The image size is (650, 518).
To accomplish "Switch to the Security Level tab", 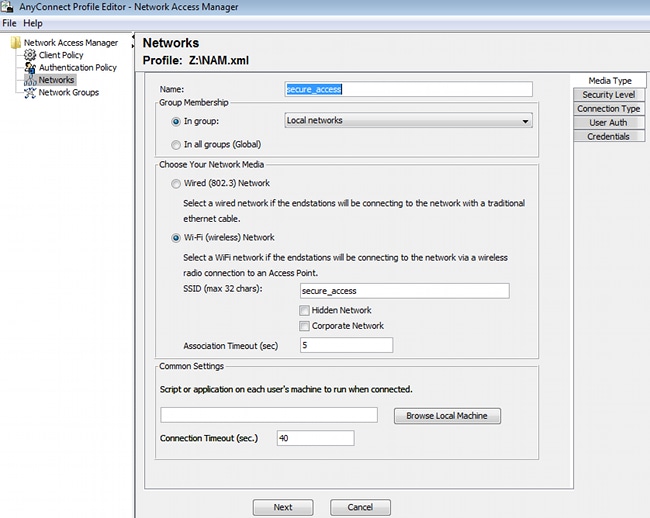I will (x=609, y=95).
